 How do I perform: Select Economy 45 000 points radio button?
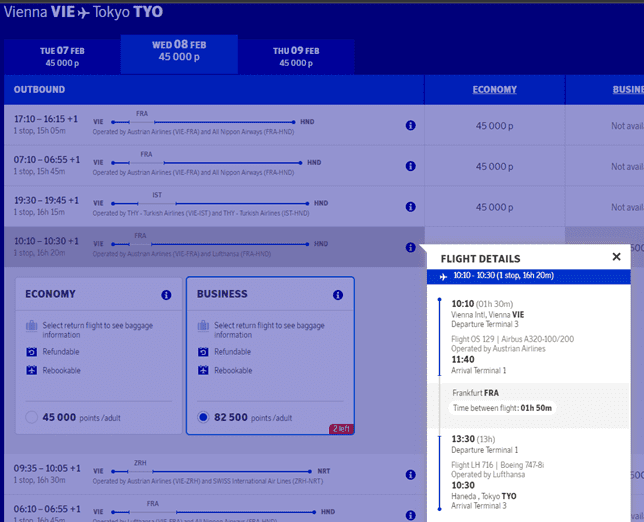[x=32, y=417]
